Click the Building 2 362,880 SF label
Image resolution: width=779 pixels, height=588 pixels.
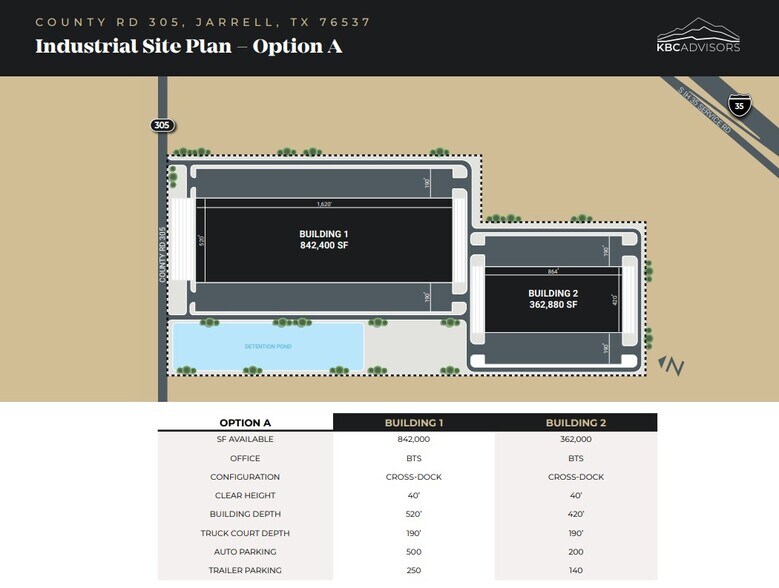click(x=553, y=299)
